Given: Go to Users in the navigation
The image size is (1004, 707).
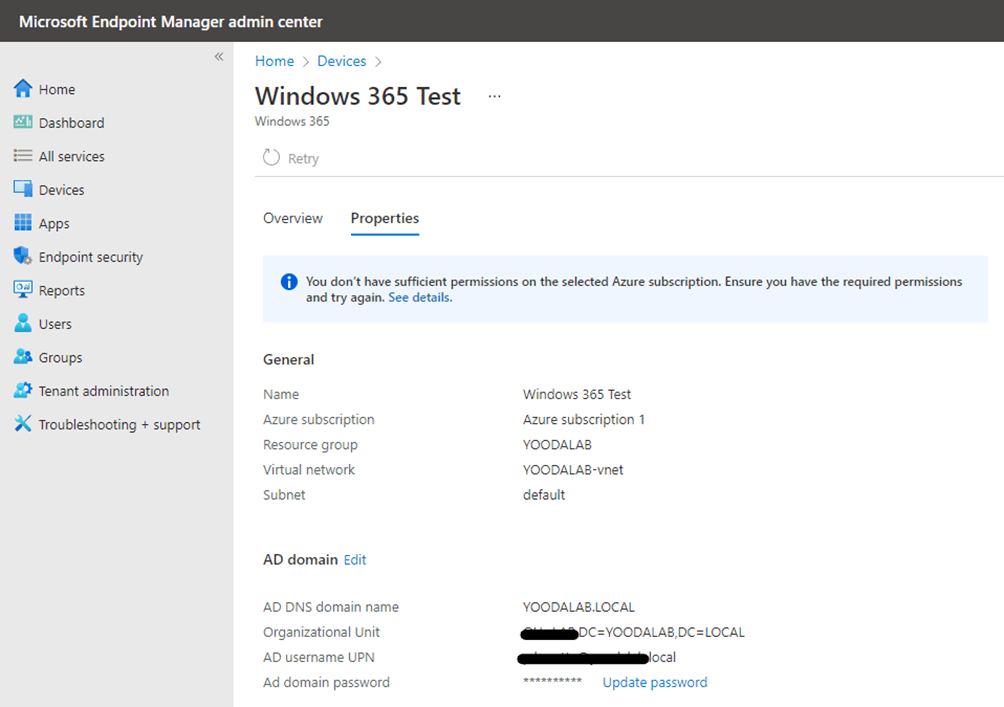Looking at the screenshot, I should 55,324.
